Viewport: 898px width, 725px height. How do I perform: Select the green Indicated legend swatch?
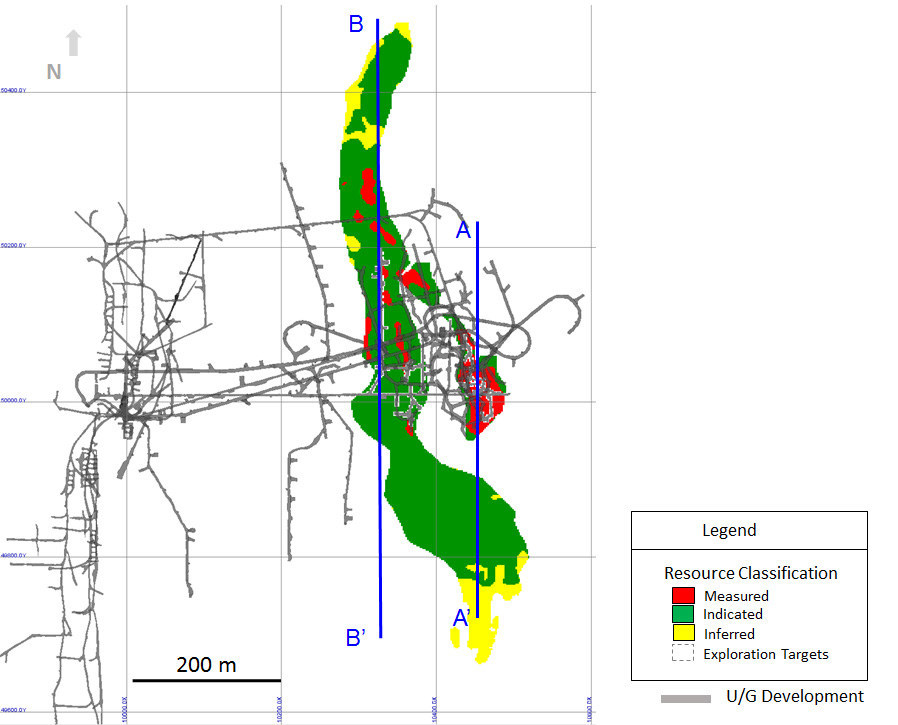coord(683,614)
